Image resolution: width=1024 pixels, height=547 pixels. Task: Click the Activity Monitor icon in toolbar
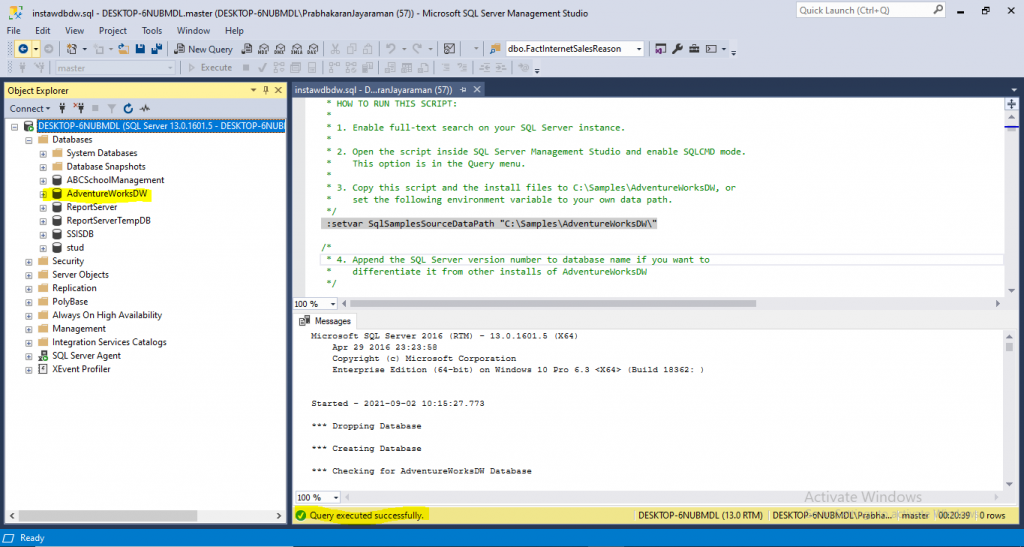coord(449,49)
